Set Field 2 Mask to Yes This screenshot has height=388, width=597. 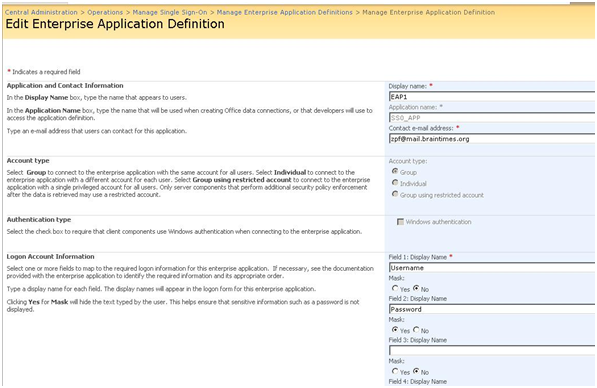(395, 330)
